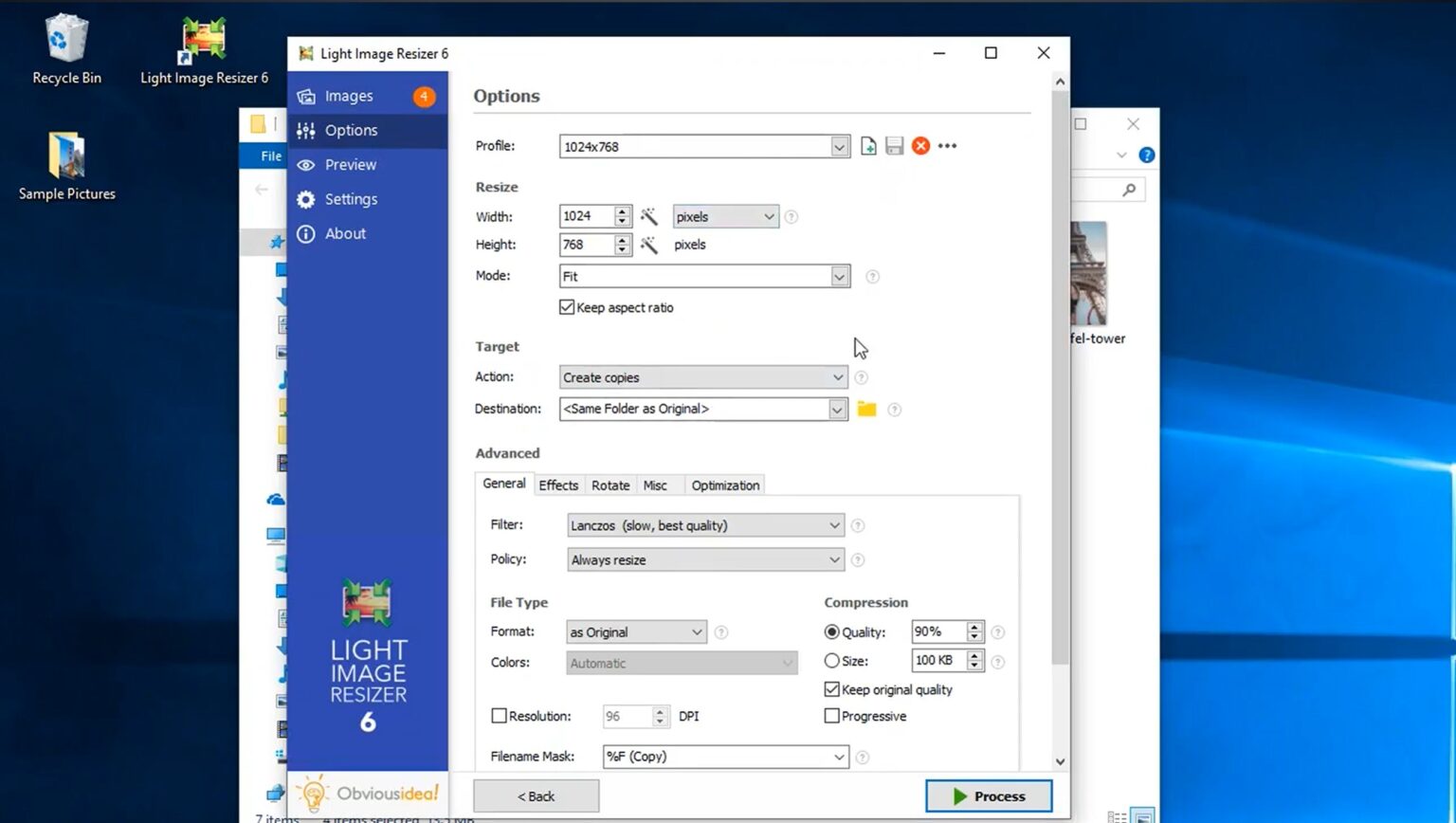Click the Process button
The height and width of the screenshot is (823, 1456).
(x=989, y=796)
